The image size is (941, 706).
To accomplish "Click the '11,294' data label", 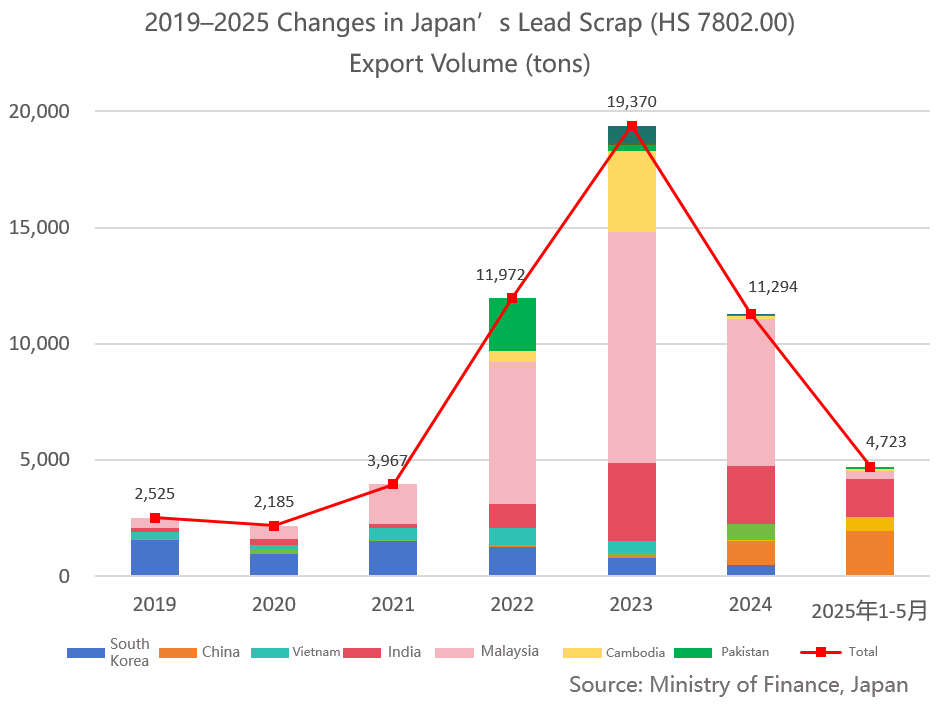I will tap(773, 286).
